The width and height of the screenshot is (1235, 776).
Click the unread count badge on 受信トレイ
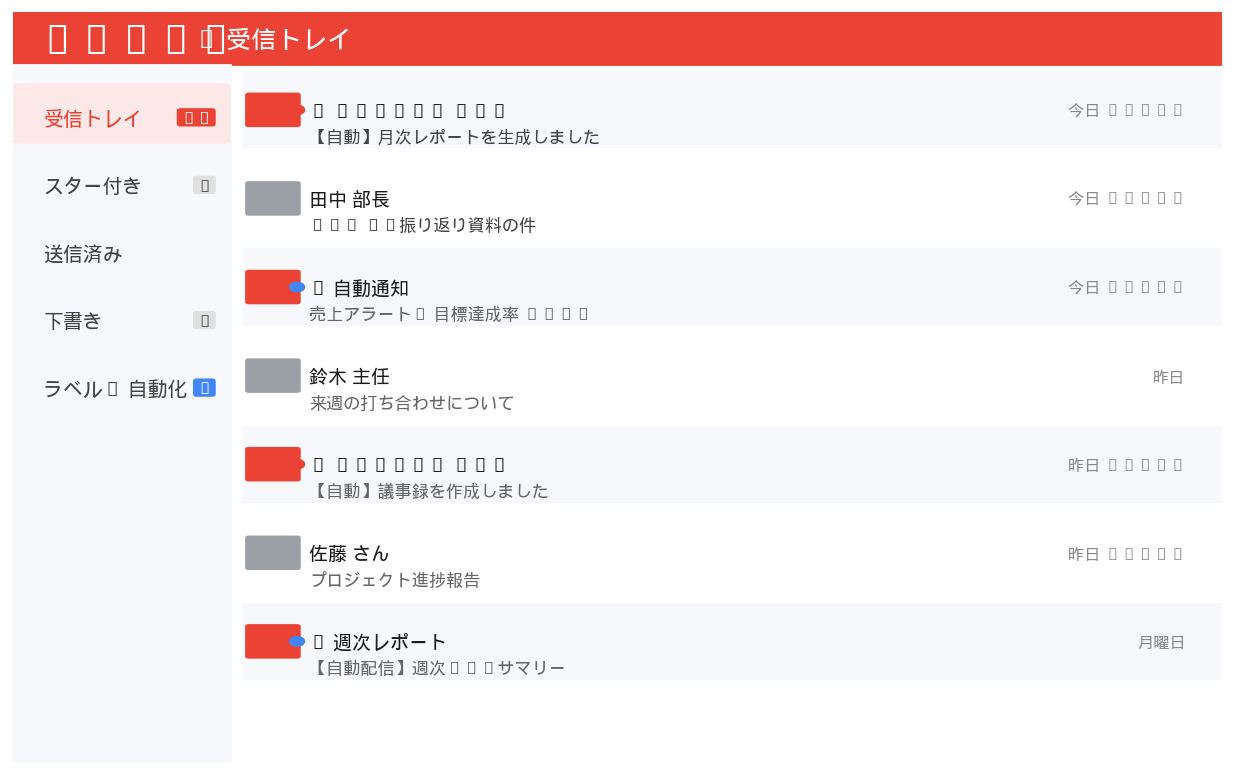[196, 117]
